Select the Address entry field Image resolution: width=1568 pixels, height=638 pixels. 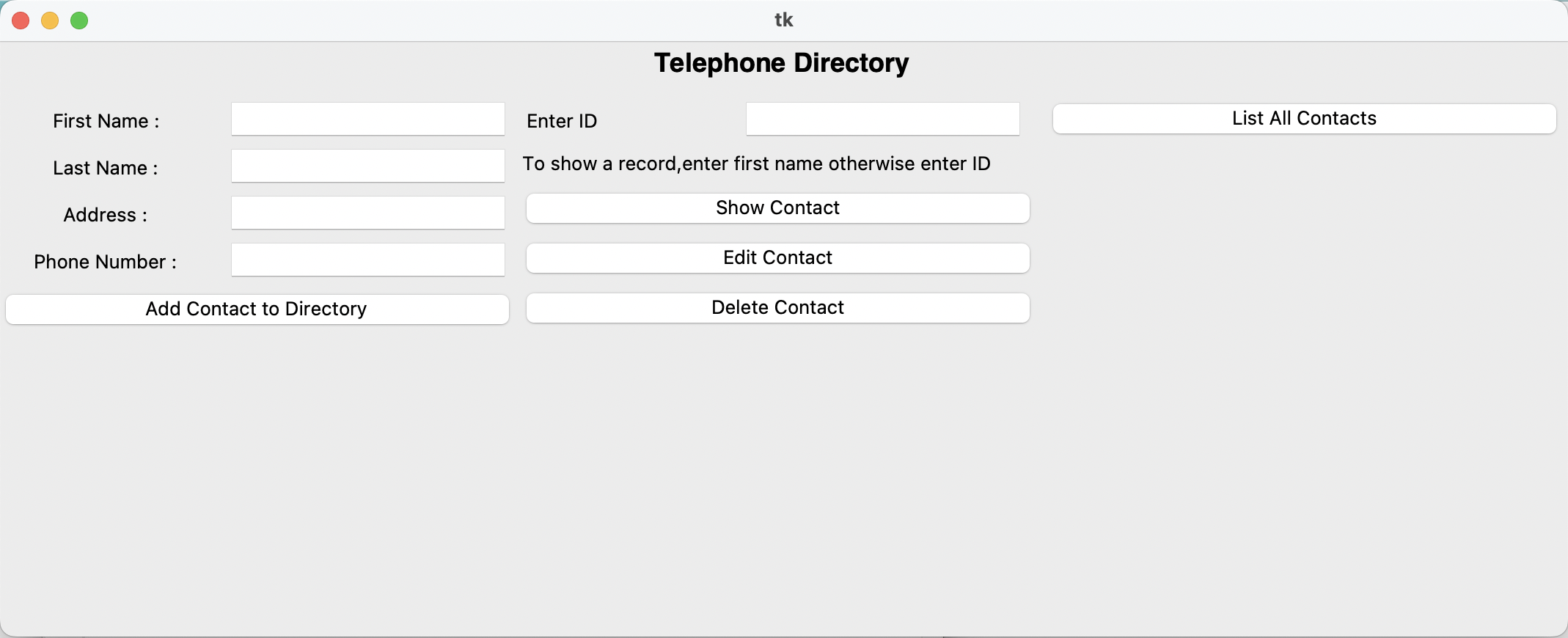click(x=367, y=213)
